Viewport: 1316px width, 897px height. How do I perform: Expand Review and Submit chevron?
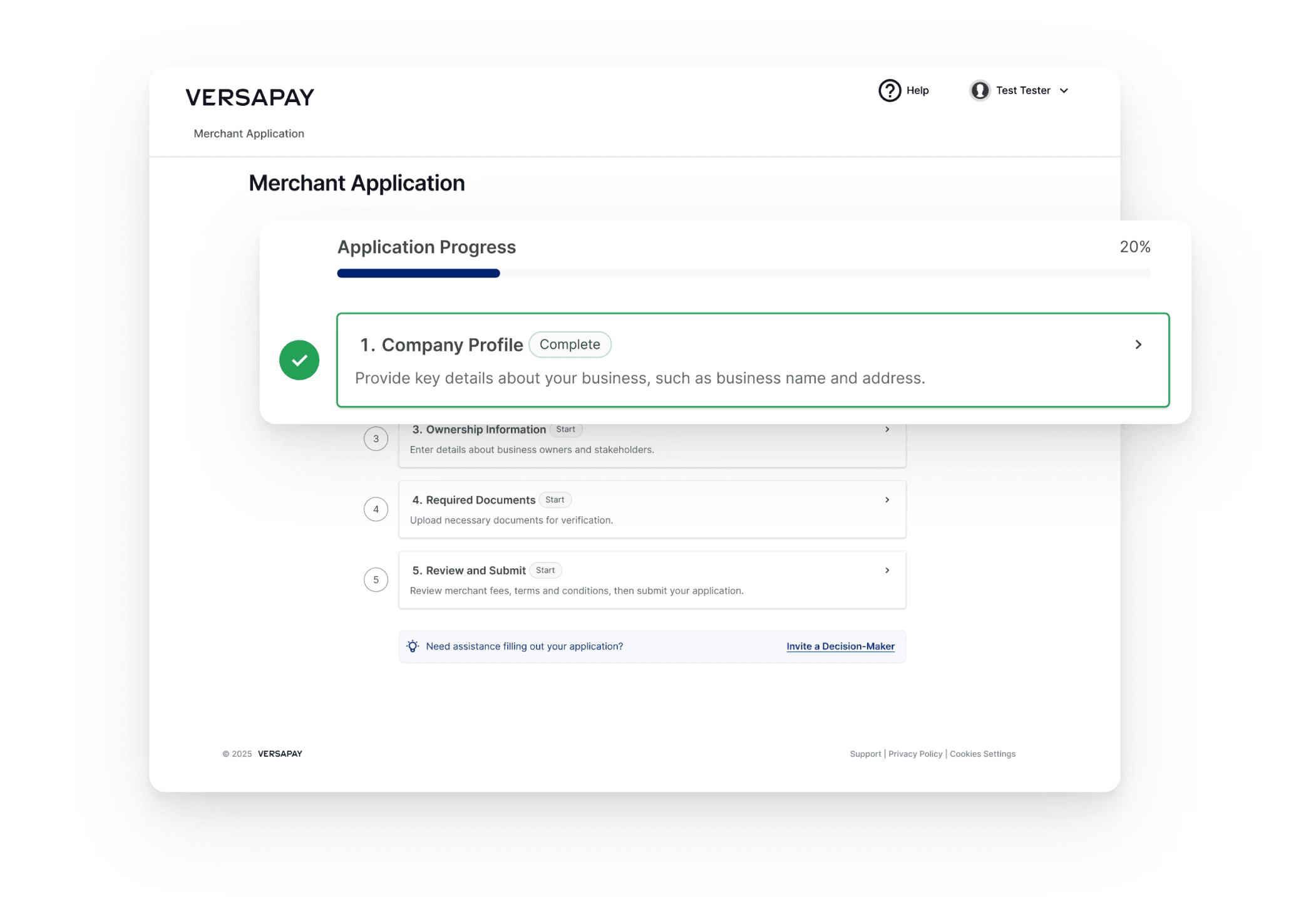pyautogui.click(x=887, y=570)
